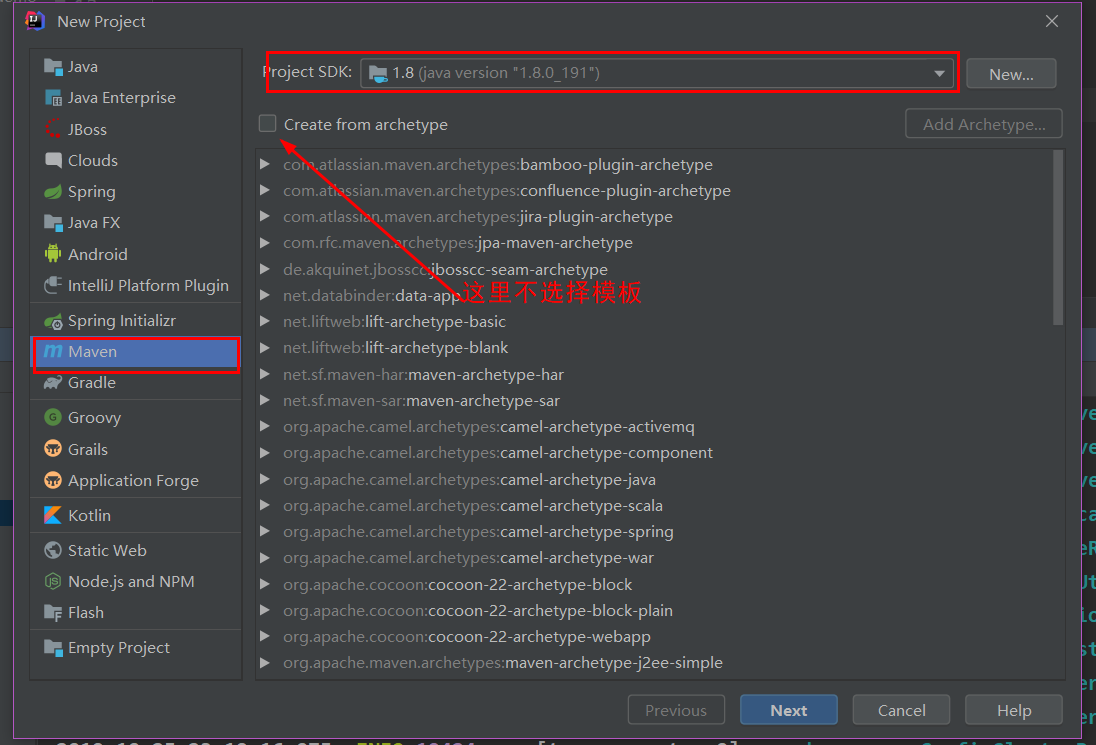This screenshot has width=1096, height=745.
Task: Click the Spring Initializr icon
Action: pos(53,321)
